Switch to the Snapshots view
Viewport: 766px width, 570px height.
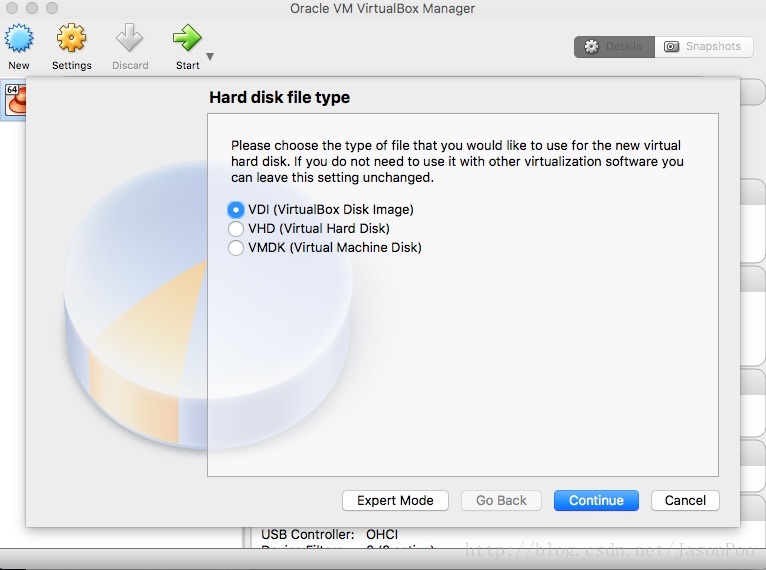(703, 46)
